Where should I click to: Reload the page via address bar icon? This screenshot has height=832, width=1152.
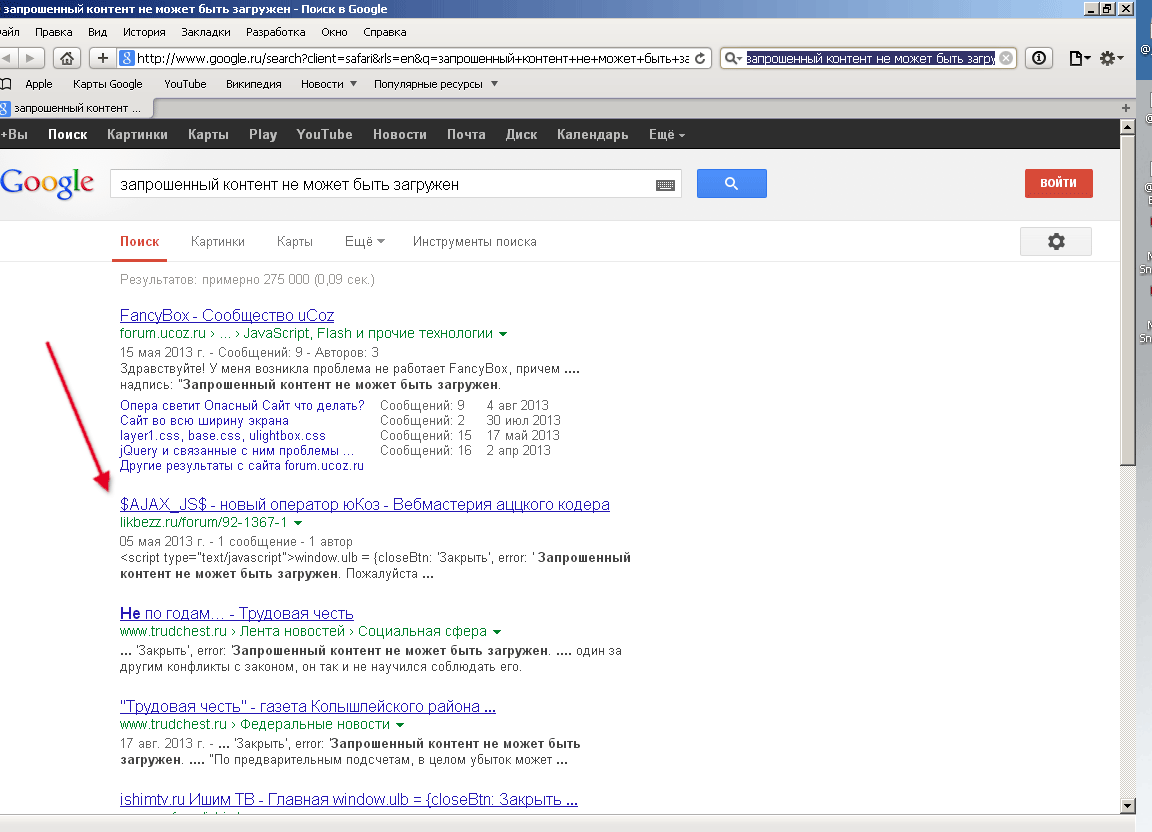(700, 58)
